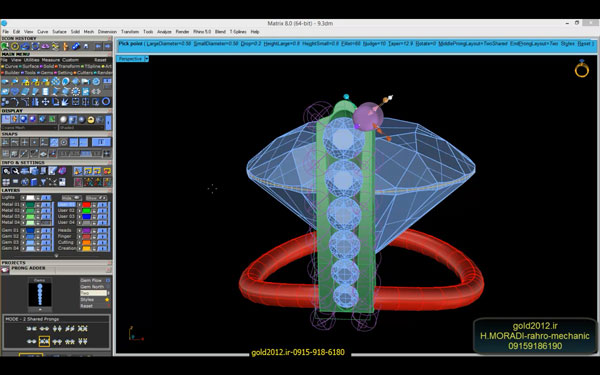Click the four-square grid icon in Info & Settings
The image size is (600, 375).
coord(6,182)
